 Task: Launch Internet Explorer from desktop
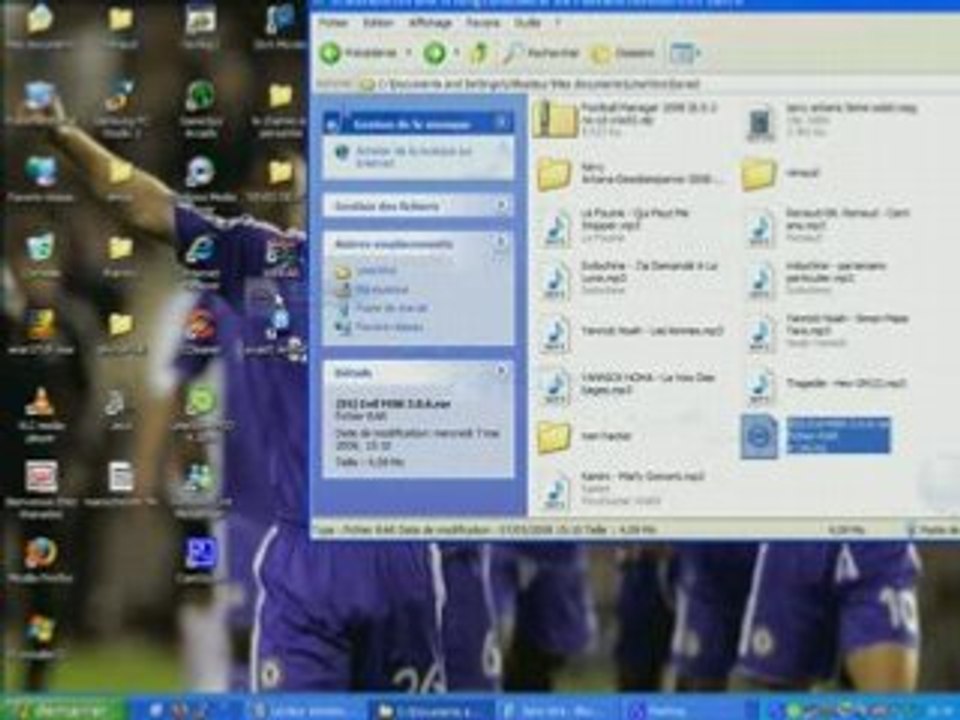[200, 262]
